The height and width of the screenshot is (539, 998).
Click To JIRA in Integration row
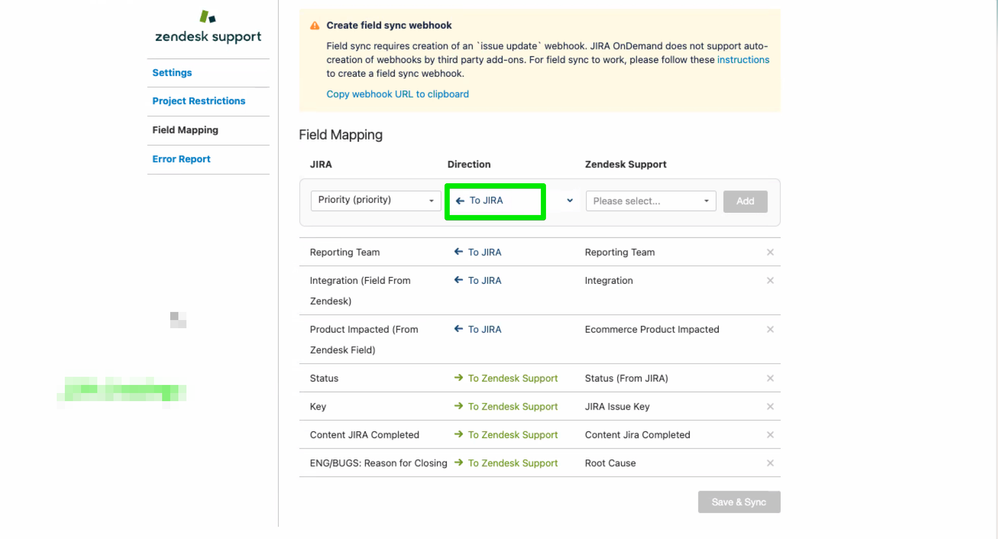coord(477,281)
